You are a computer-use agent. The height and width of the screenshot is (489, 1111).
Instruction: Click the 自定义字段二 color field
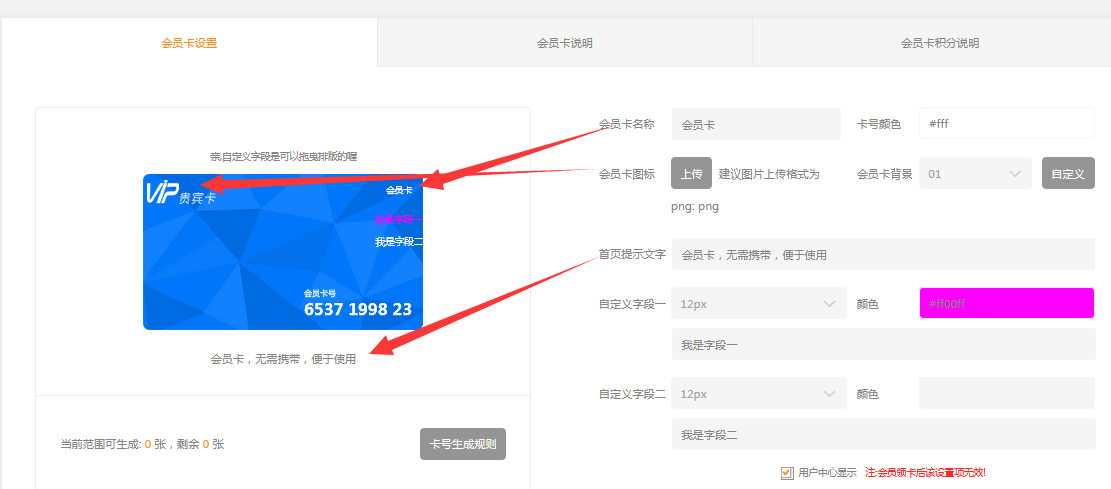pos(1006,393)
